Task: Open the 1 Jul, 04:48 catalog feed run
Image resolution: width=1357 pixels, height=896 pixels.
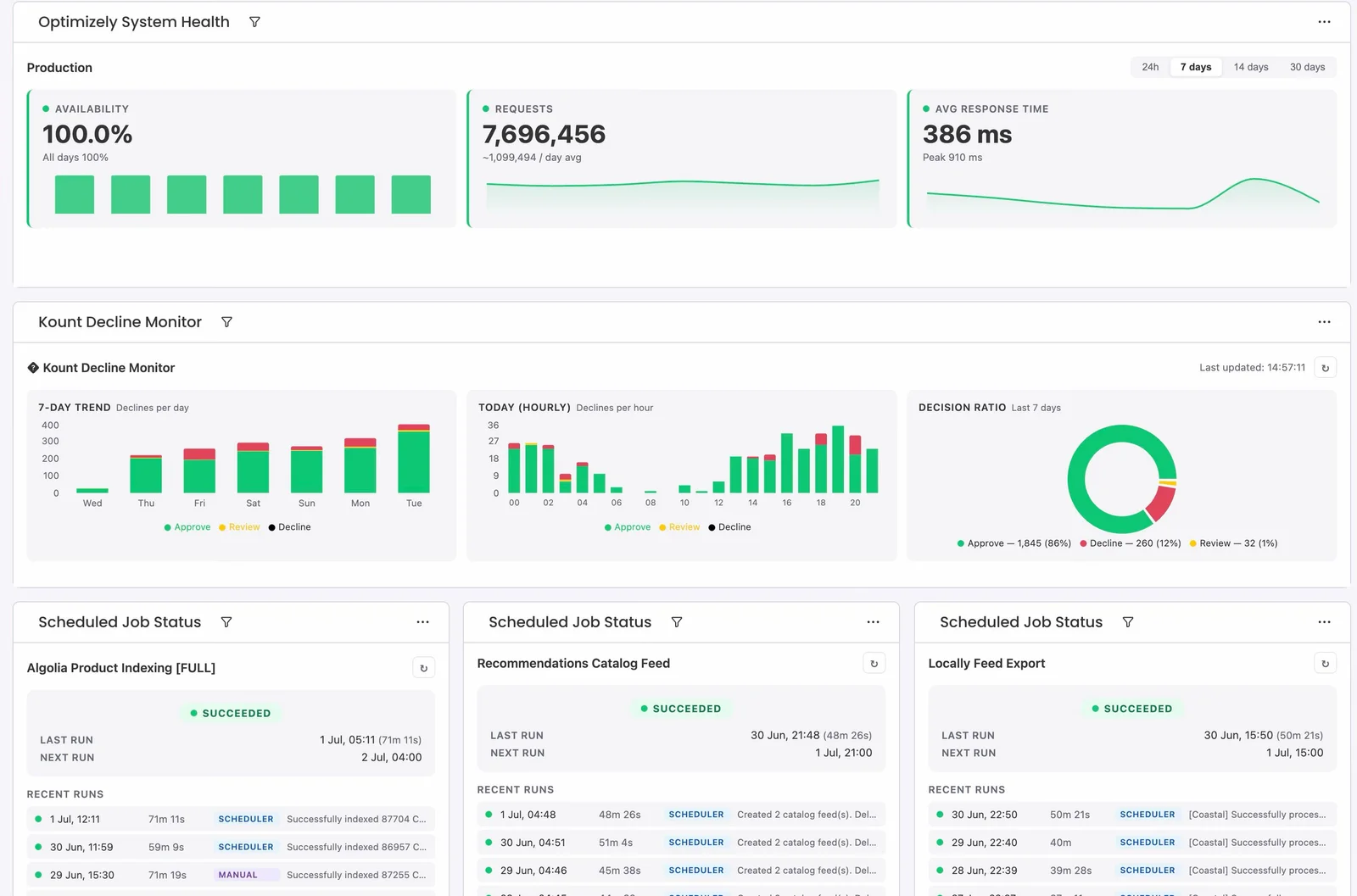Action: [x=681, y=815]
